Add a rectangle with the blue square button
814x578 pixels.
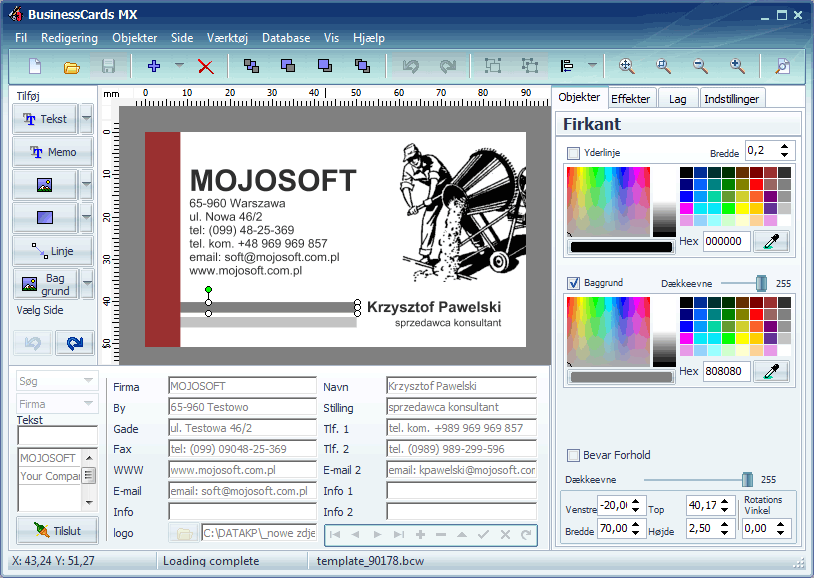tap(45, 218)
